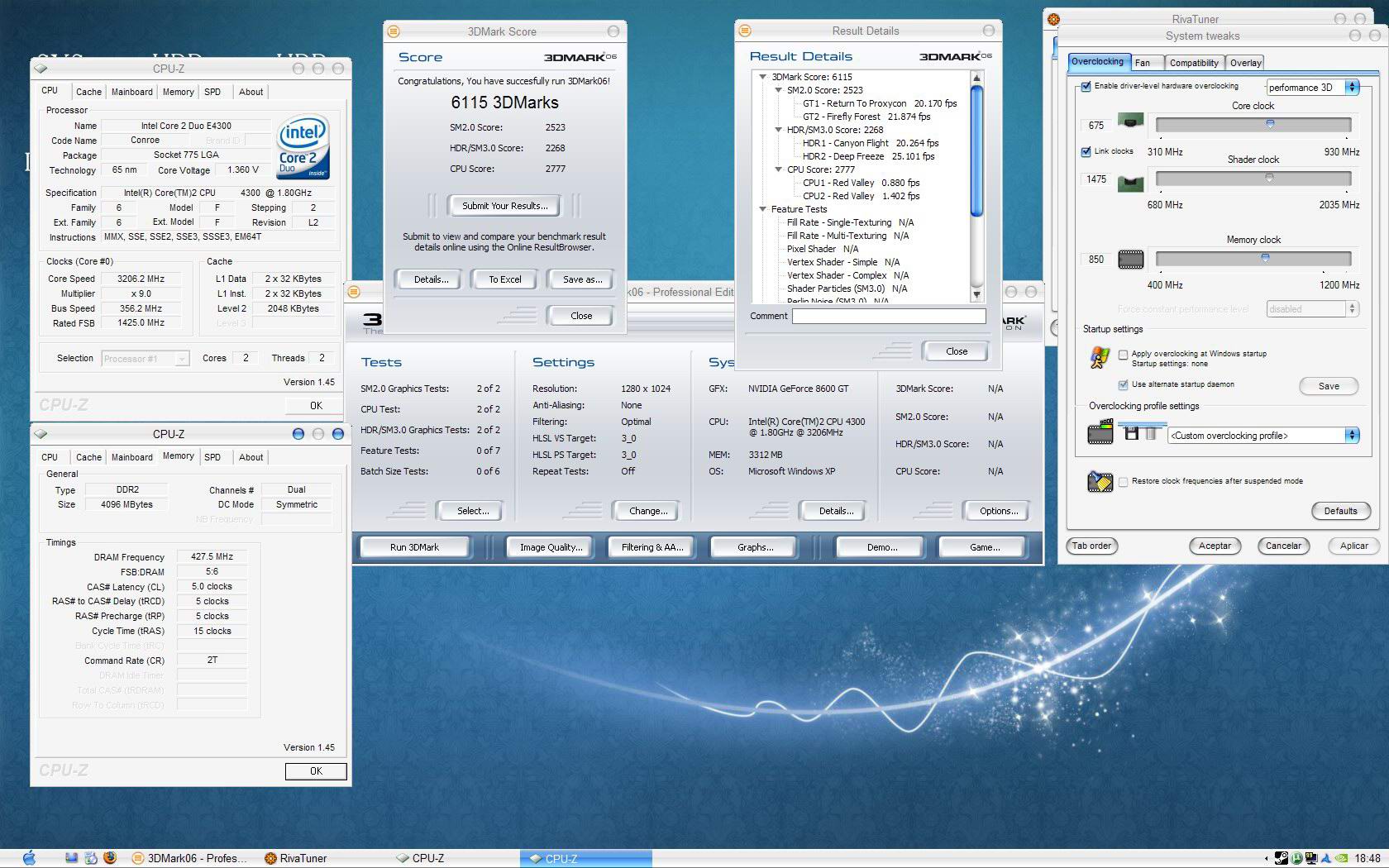
Task: Click Aplicar in RivaTuner
Action: coord(1353,546)
